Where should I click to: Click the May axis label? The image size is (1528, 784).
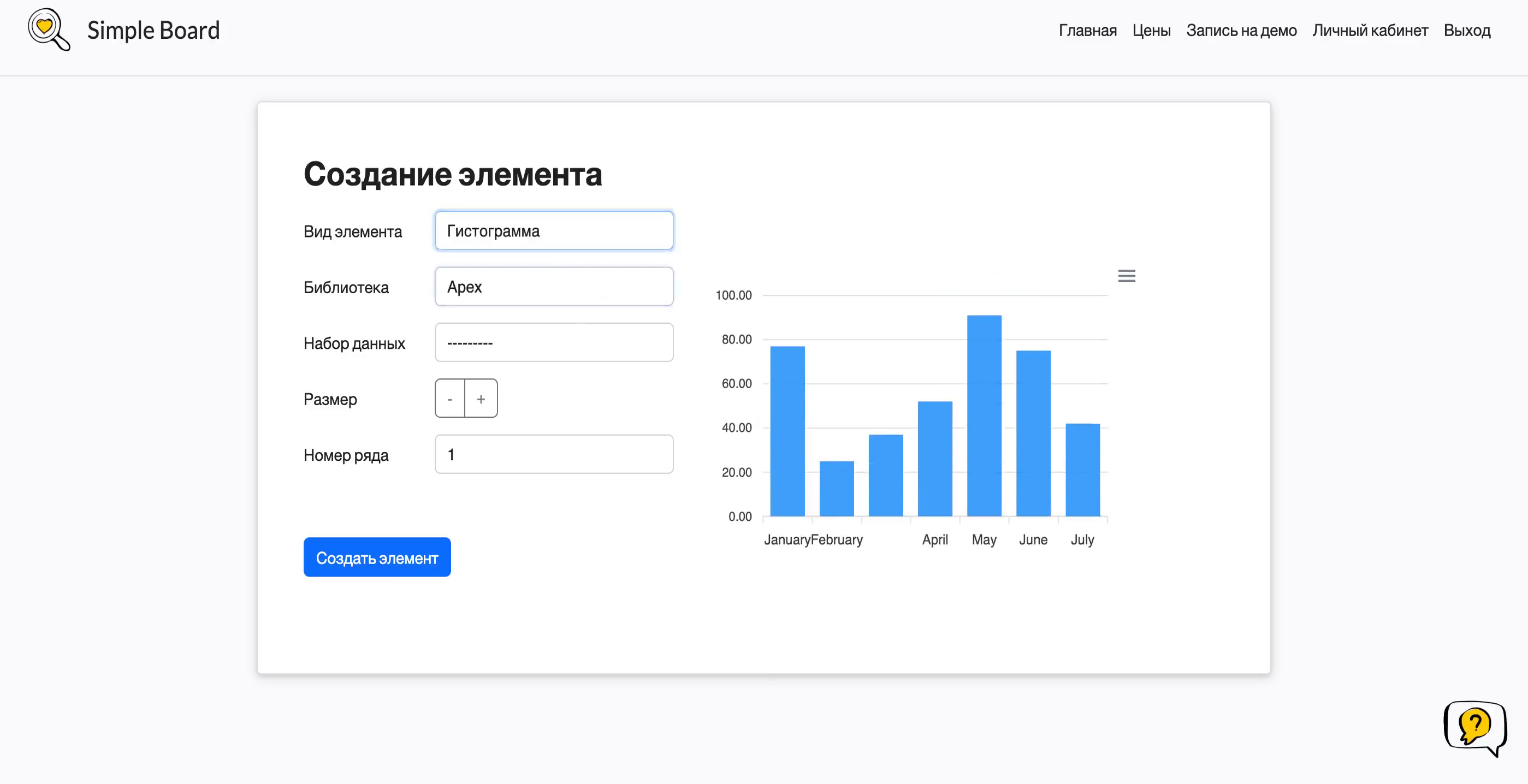984,539
